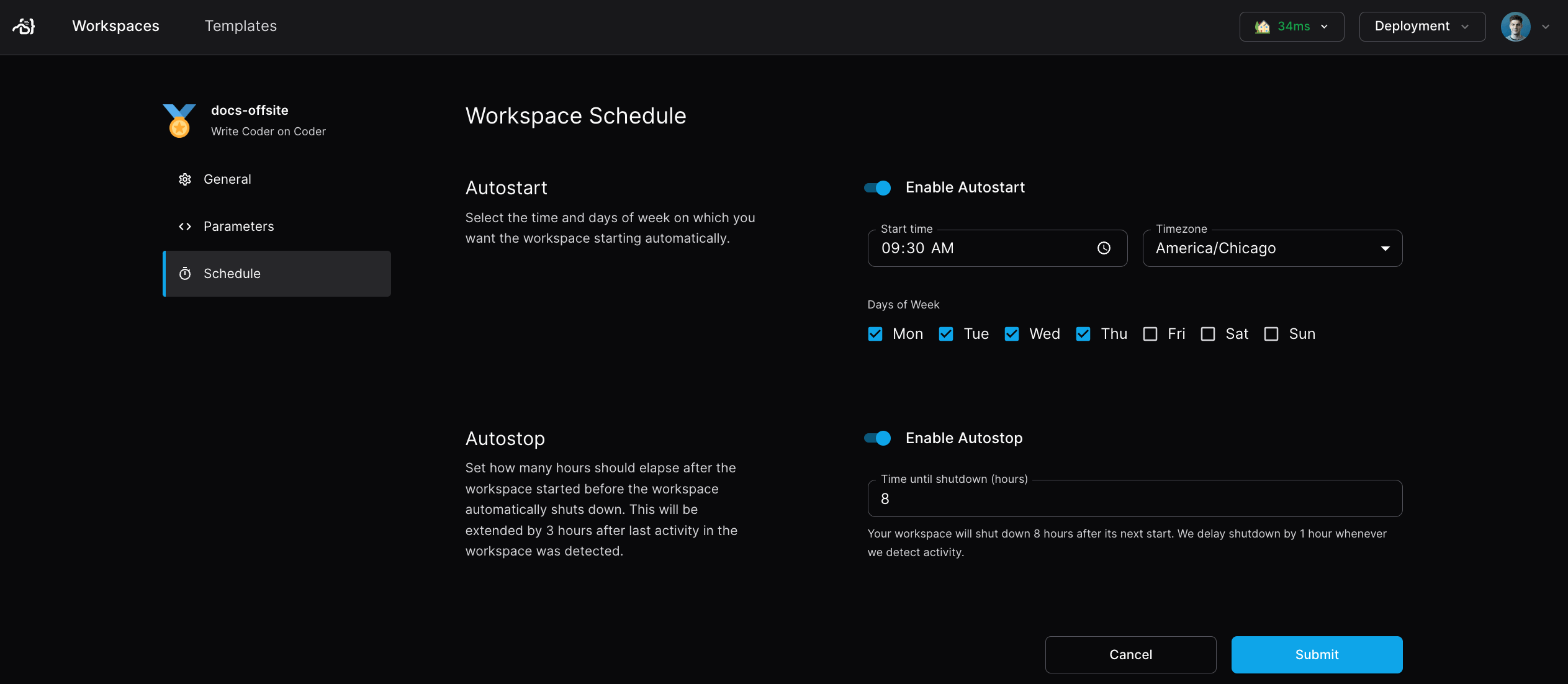Toggle the Enable Autostop switch off
The width and height of the screenshot is (1568, 684).
tap(878, 437)
